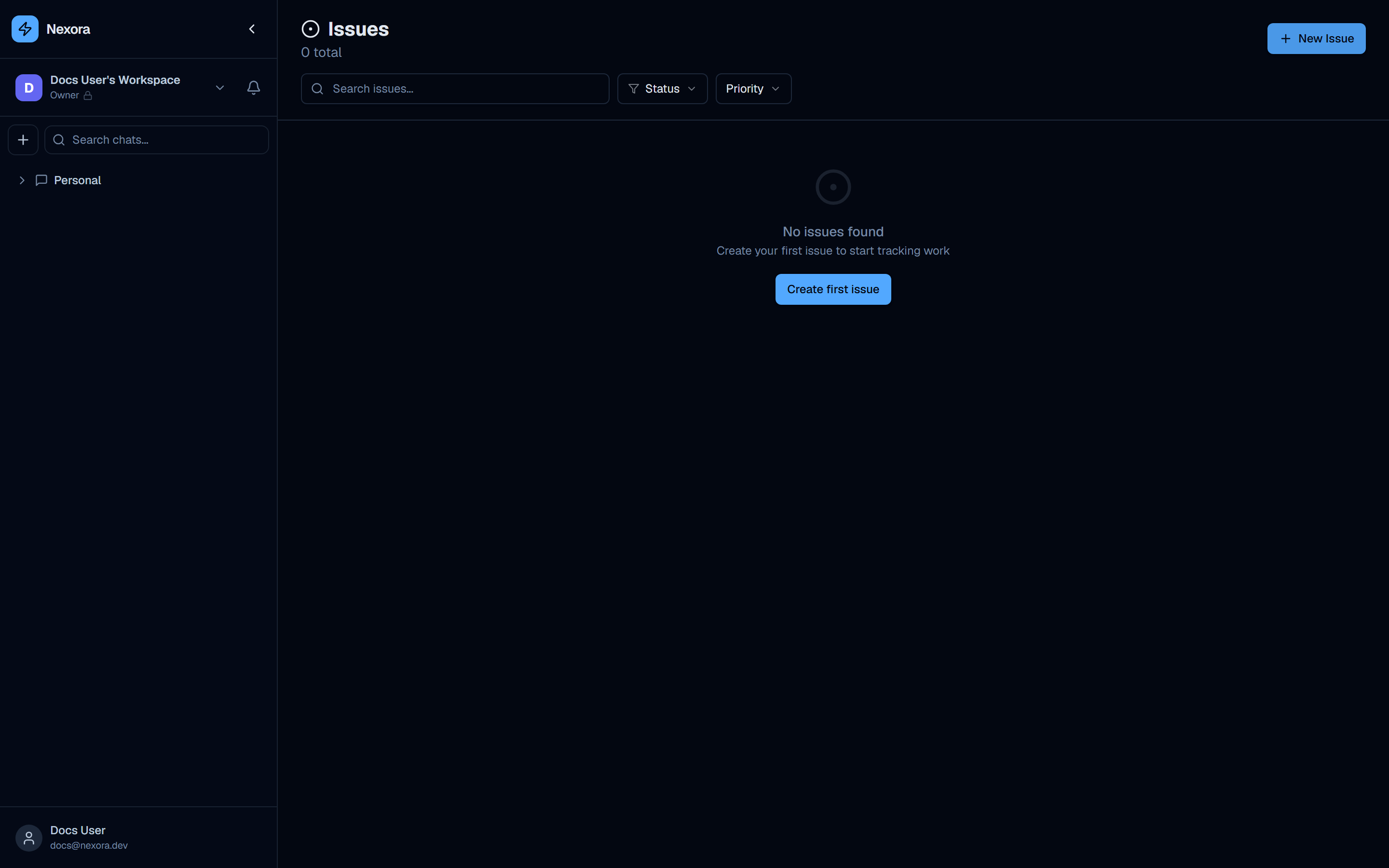
Task: Click the docs@nexora.dev email text
Action: 89,845
